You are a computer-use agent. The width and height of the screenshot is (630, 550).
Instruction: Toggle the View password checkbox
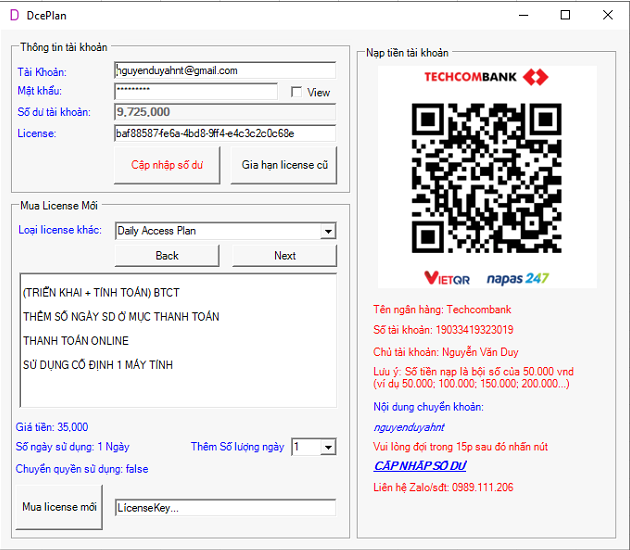pos(296,92)
